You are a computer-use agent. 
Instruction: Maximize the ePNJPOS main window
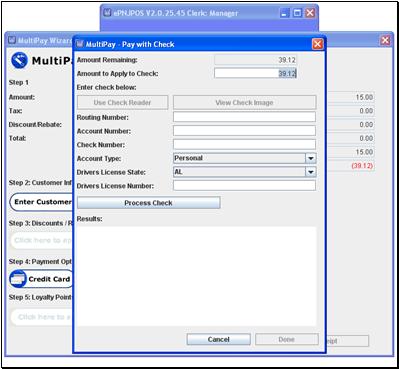[297, 13]
